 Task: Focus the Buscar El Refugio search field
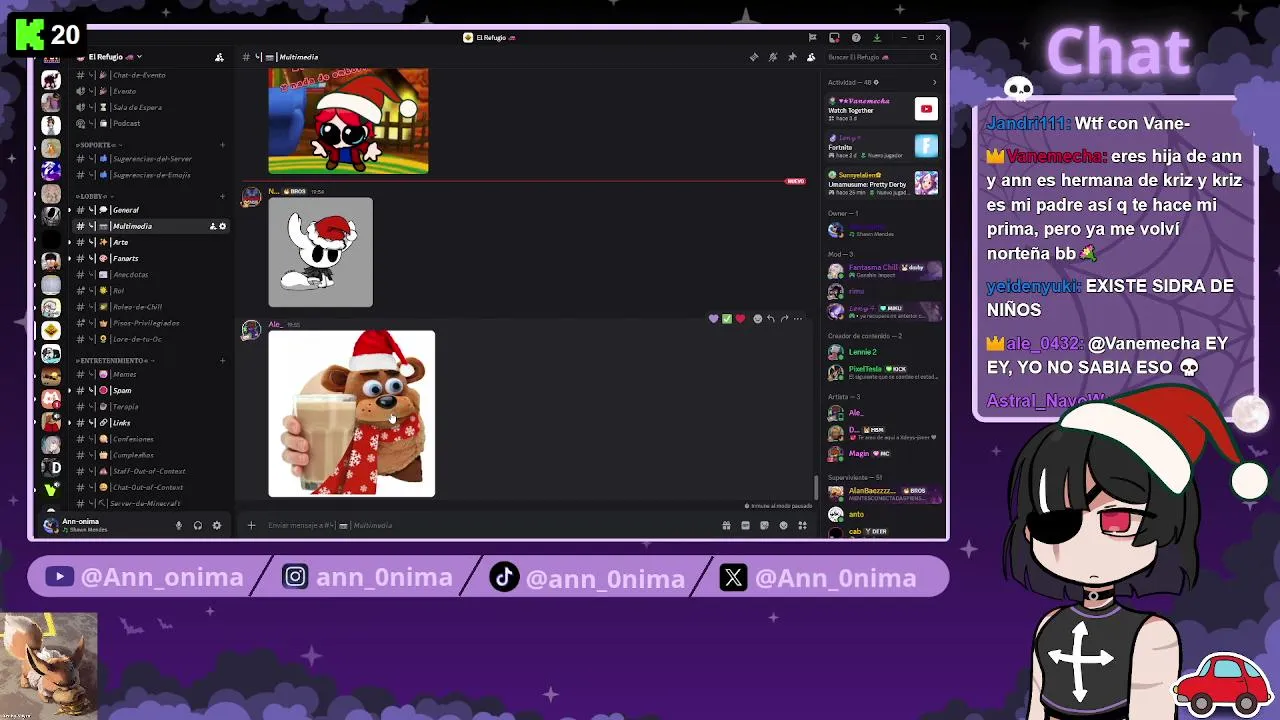tap(882, 57)
